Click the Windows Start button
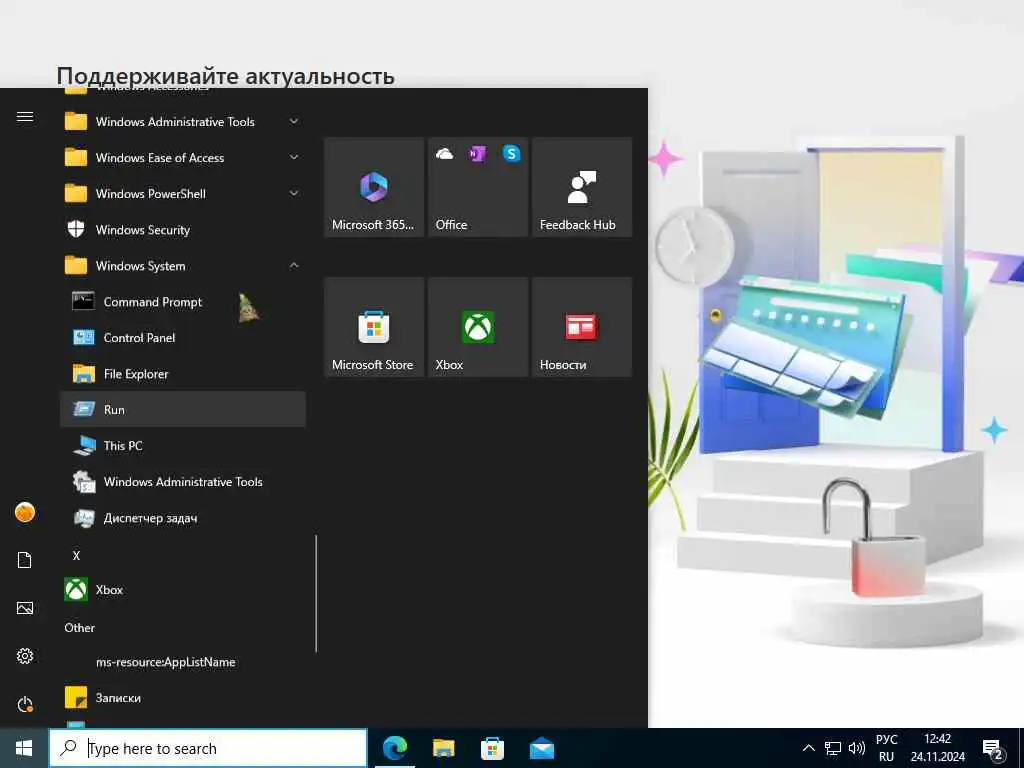1024x768 pixels. click(24, 748)
